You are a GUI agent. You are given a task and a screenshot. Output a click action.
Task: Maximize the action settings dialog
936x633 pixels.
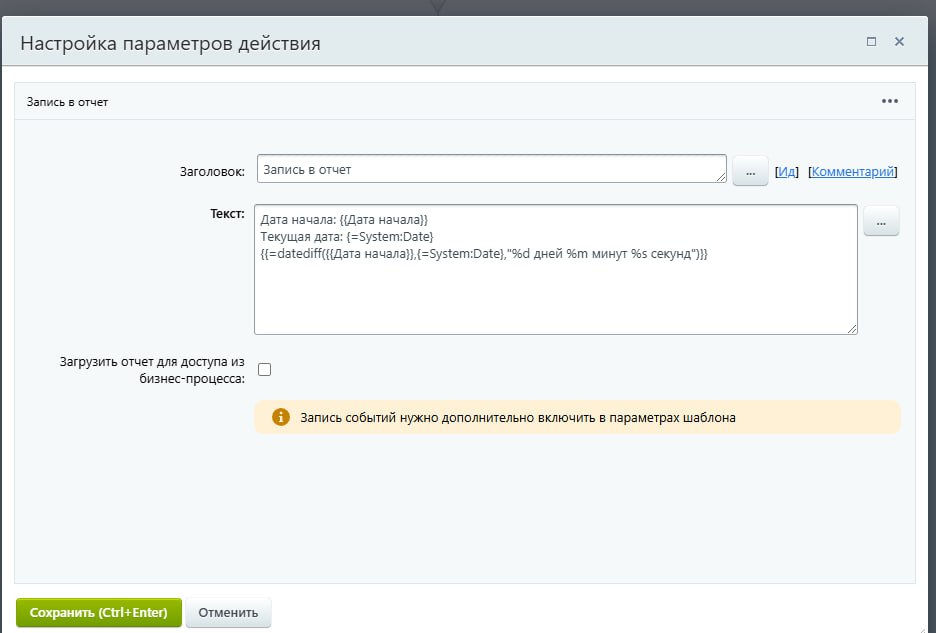(x=871, y=42)
